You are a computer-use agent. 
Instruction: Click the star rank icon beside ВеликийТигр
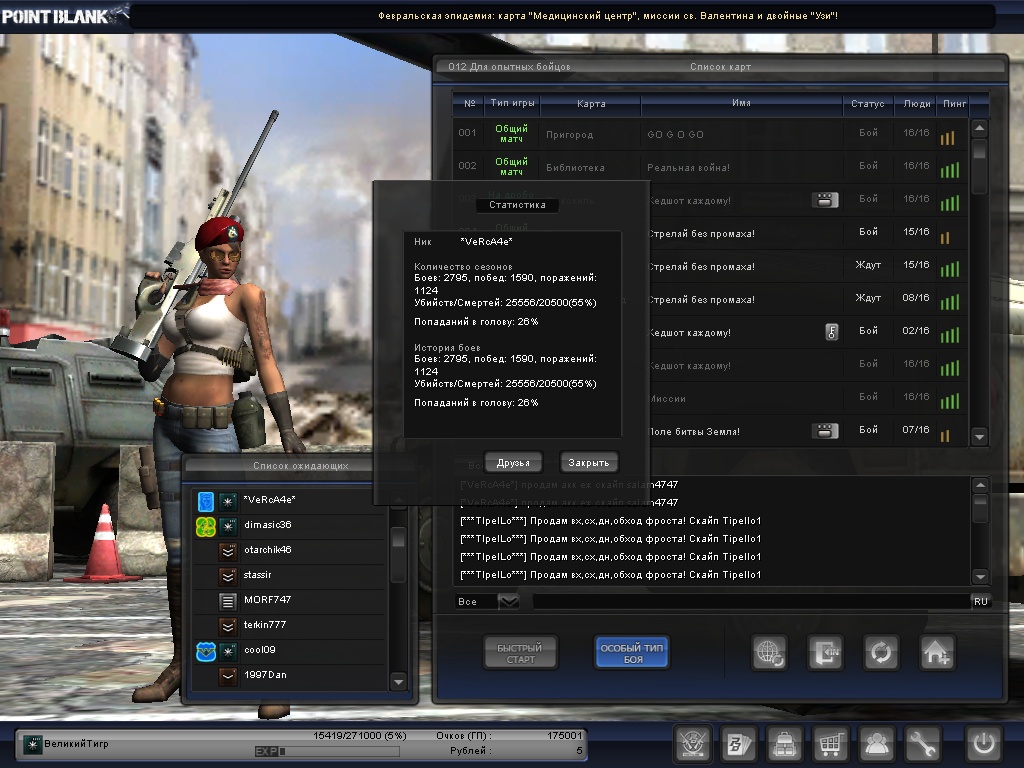[x=32, y=744]
